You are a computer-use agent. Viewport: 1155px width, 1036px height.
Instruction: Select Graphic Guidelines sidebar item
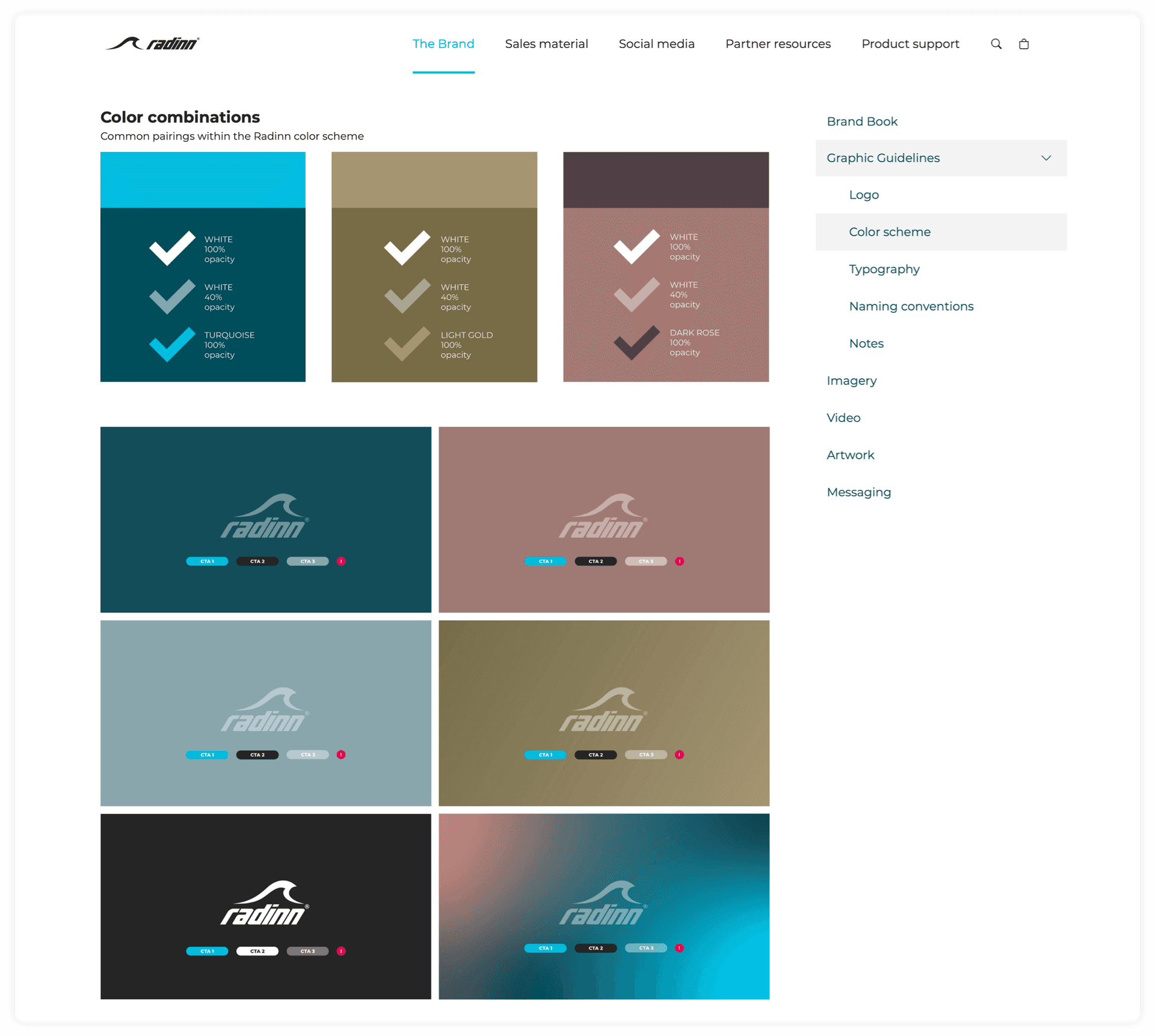(x=941, y=158)
